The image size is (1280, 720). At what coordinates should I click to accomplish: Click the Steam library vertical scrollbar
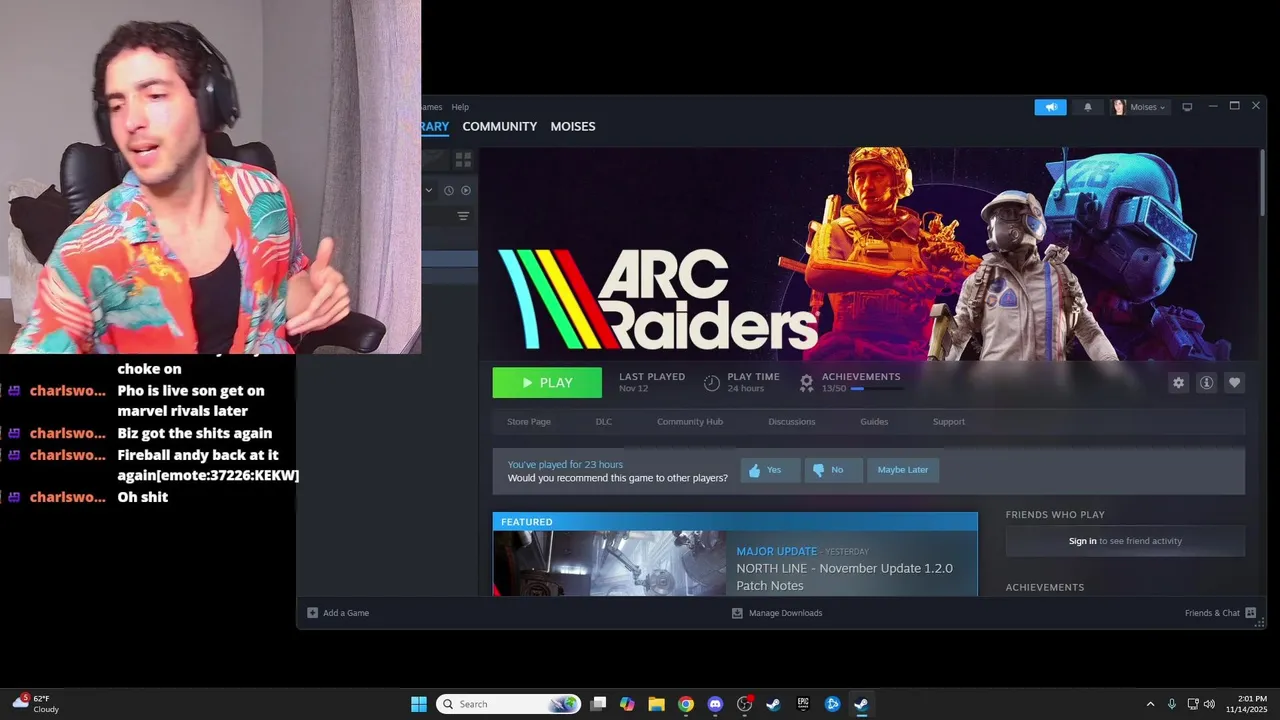[1262, 180]
